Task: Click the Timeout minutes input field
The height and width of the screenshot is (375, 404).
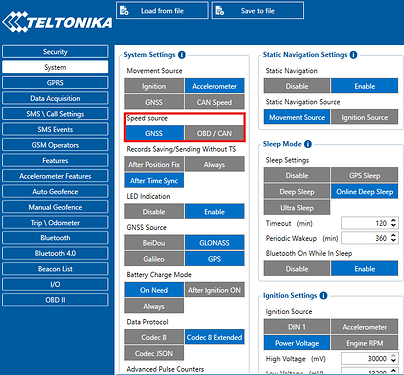Action: [366, 223]
